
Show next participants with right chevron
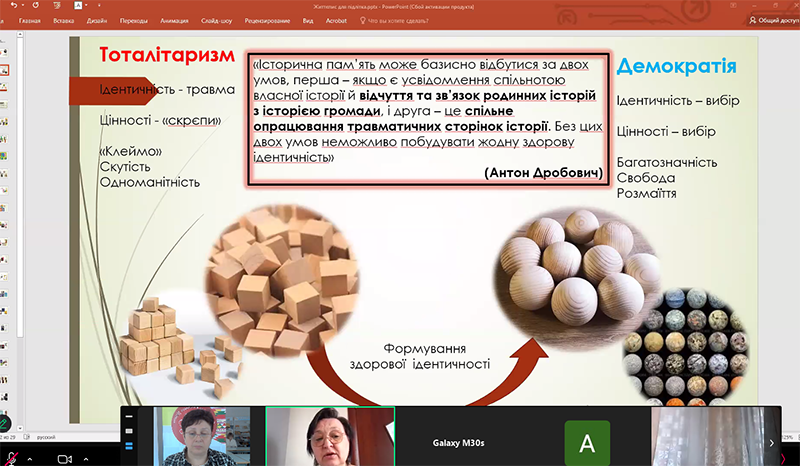coord(771,443)
